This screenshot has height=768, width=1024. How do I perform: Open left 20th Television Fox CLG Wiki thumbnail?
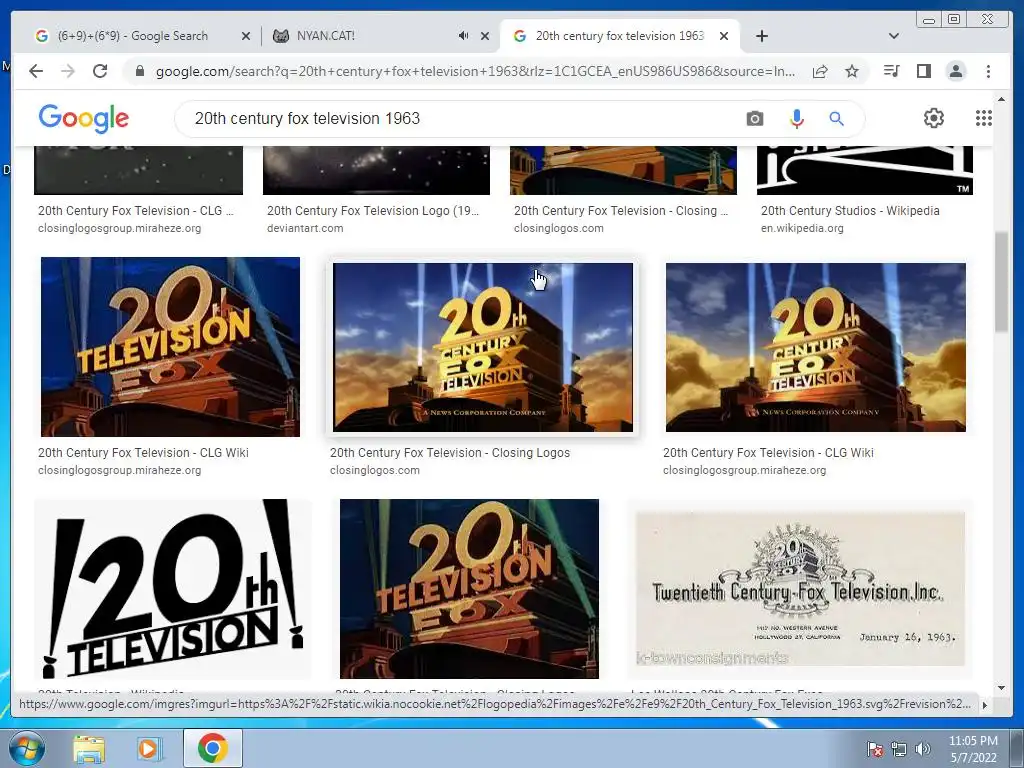click(170, 347)
